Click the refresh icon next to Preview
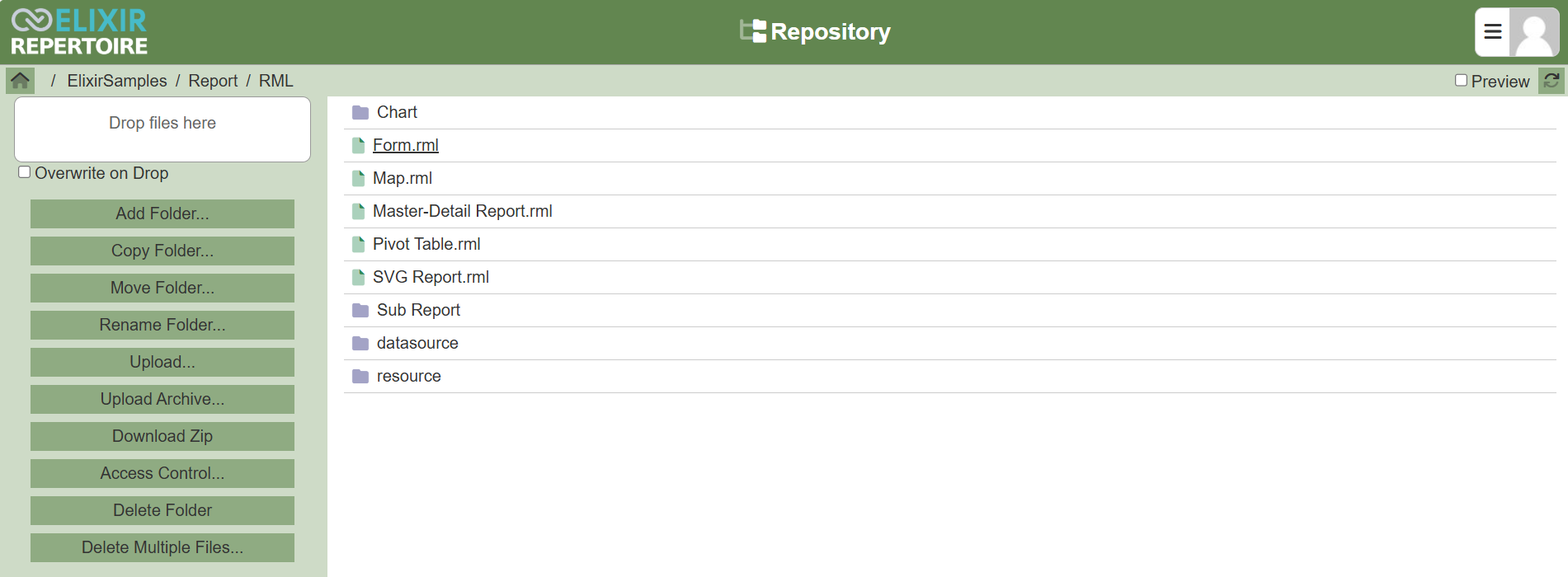This screenshot has height=577, width=1568. (1552, 81)
